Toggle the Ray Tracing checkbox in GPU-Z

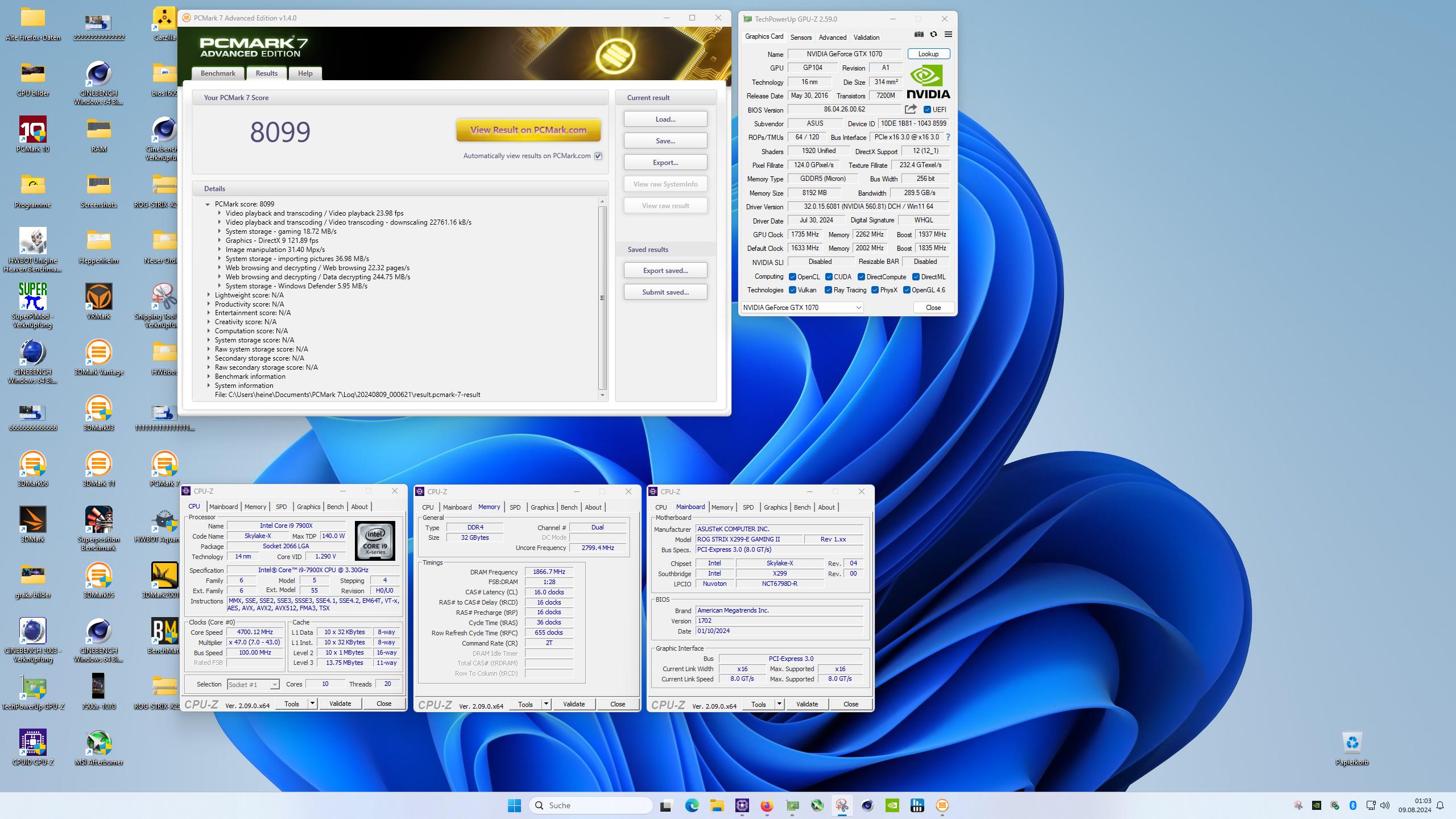pos(828,290)
